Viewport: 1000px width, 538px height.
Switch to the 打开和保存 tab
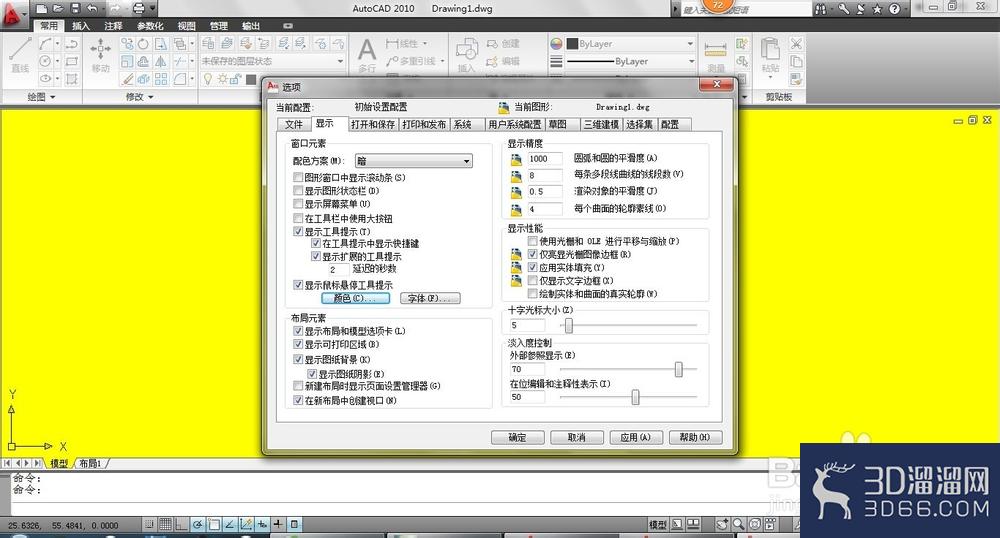click(373, 125)
